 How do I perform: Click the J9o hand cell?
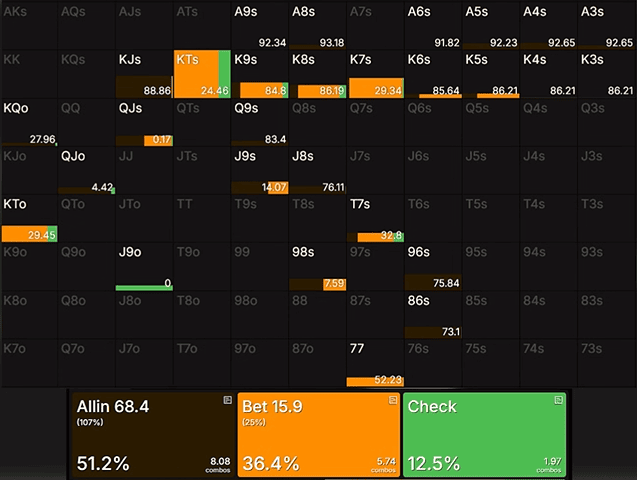click(x=144, y=266)
